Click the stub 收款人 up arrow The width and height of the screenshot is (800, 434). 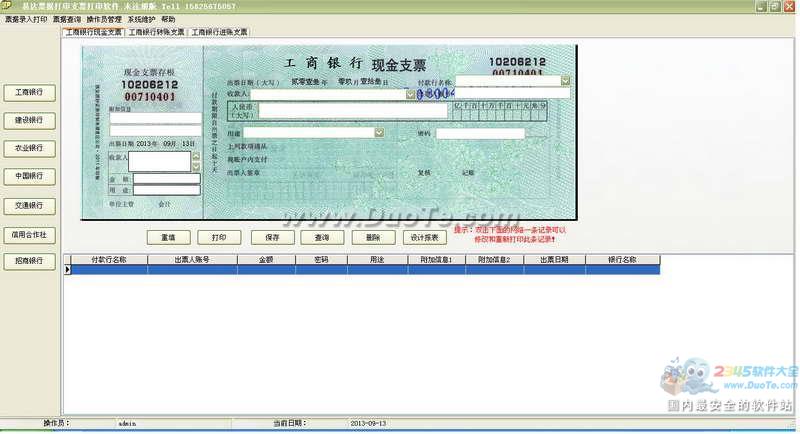(196, 157)
